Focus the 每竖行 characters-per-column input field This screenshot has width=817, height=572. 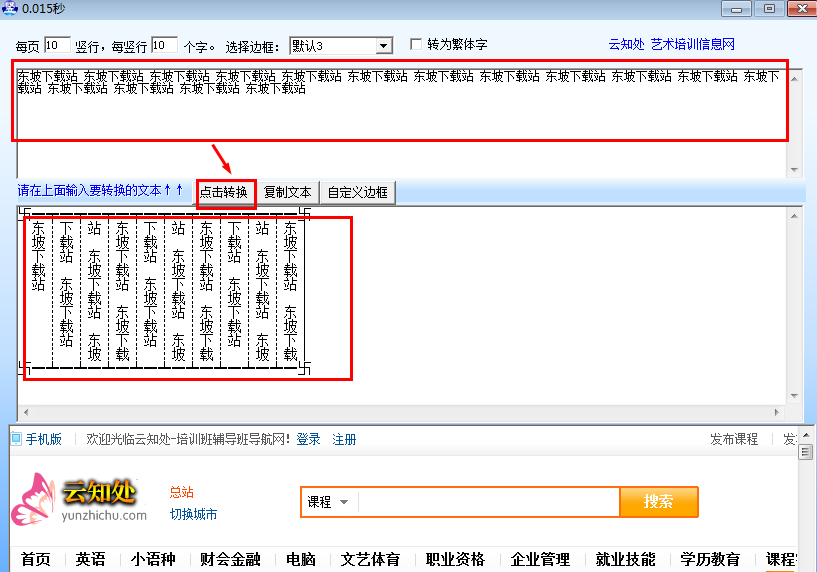164,45
